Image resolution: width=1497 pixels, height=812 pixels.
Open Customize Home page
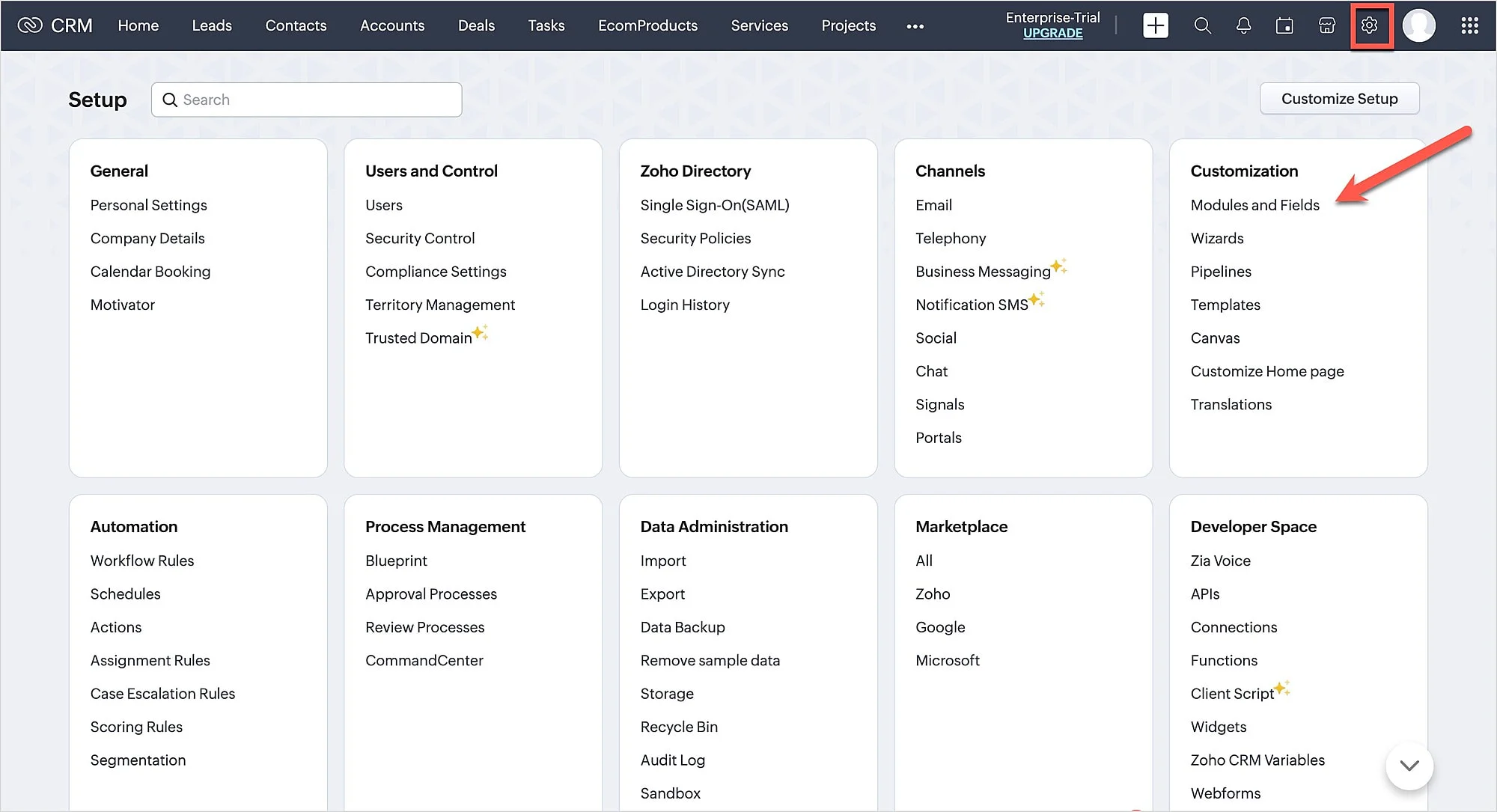tap(1267, 371)
